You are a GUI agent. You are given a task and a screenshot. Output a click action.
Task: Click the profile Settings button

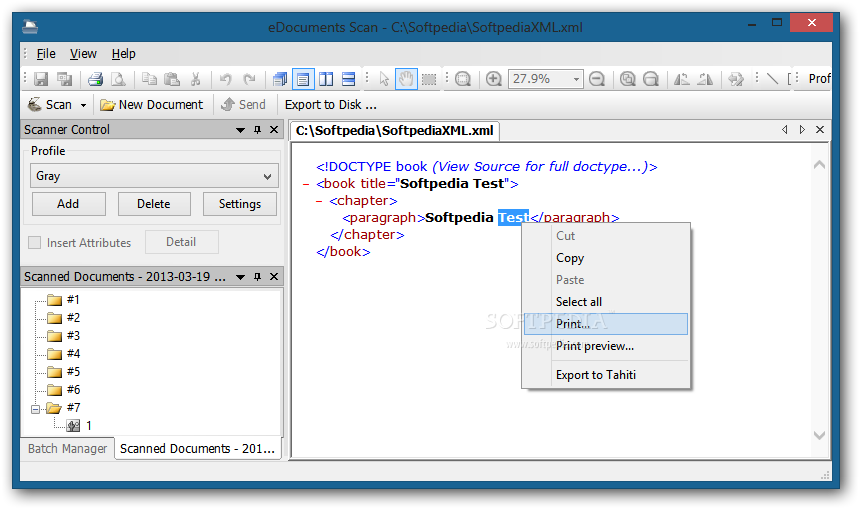pyautogui.click(x=240, y=204)
